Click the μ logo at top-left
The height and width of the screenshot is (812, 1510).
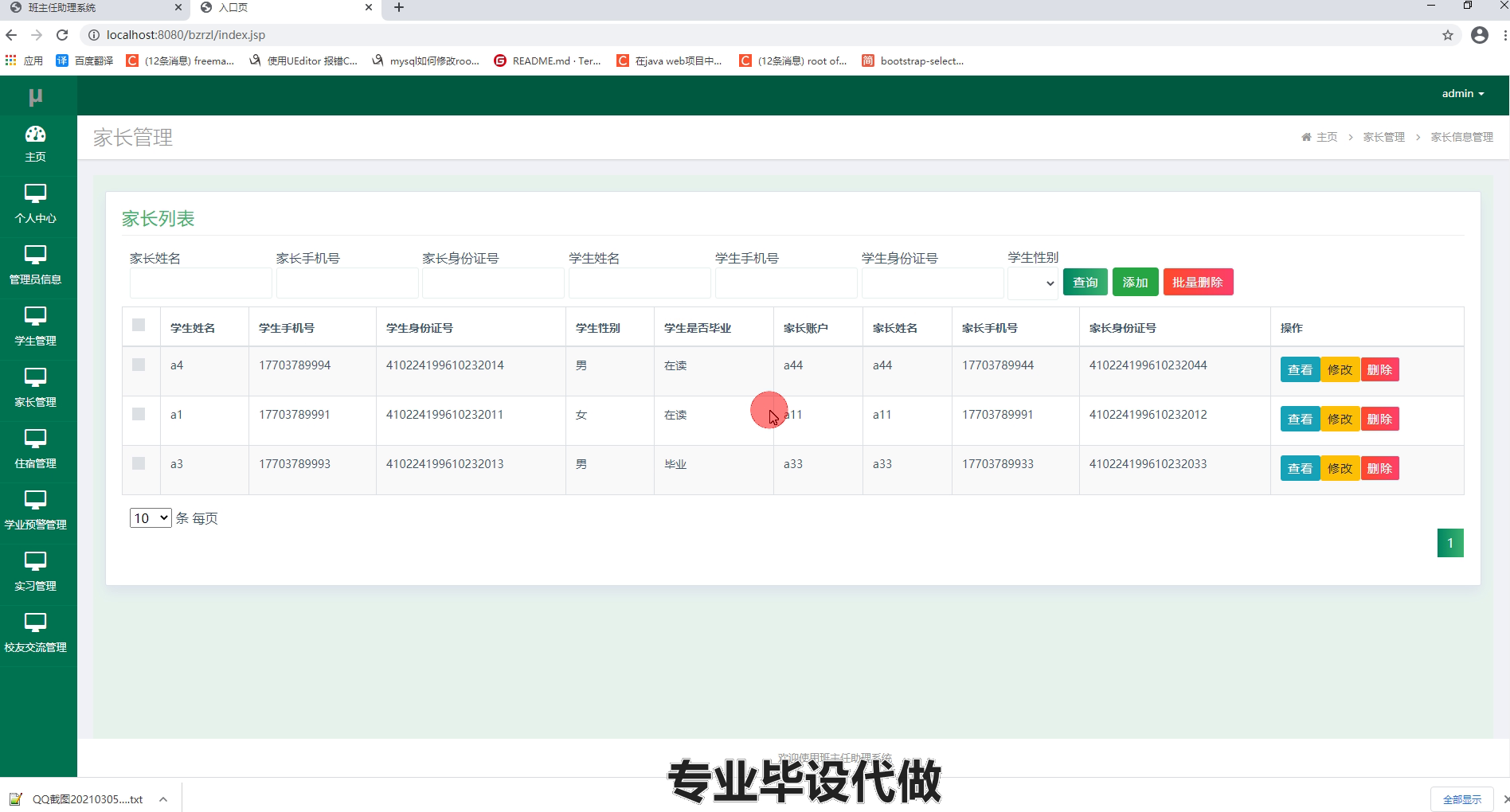pos(35,96)
